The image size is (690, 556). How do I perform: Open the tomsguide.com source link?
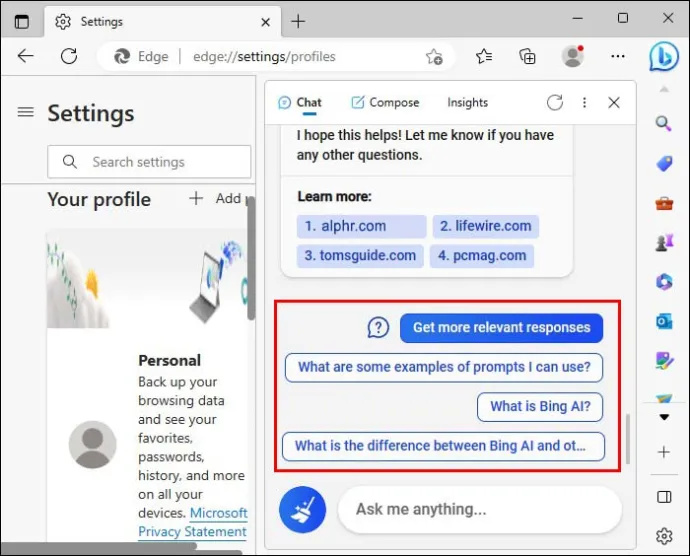click(360, 256)
